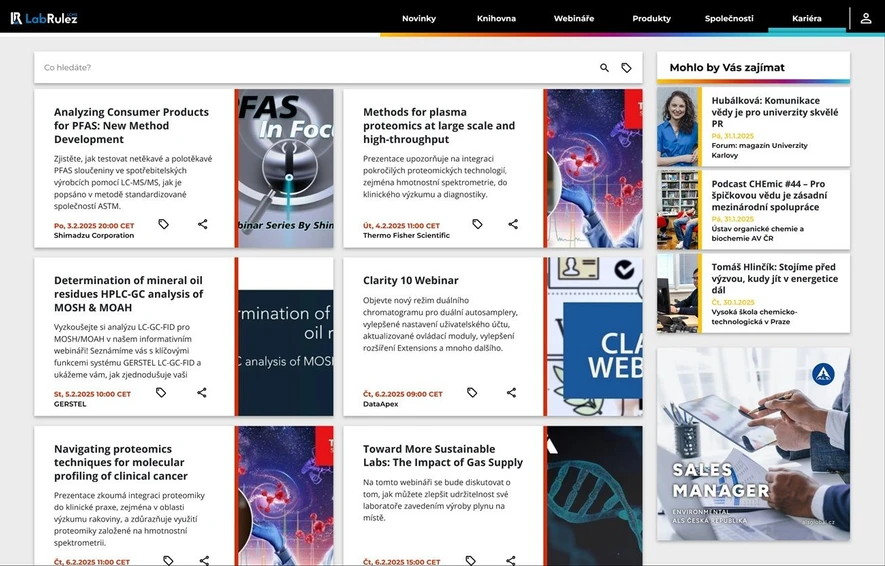Click 'GERSTEL' company name
The width and height of the screenshot is (885, 566).
point(70,404)
